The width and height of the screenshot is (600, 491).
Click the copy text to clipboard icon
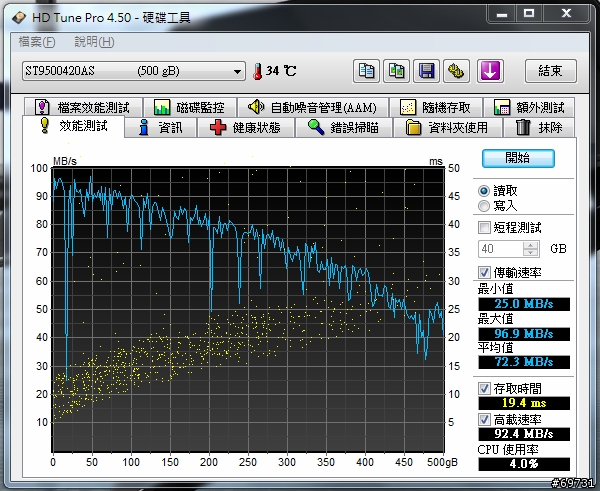point(366,71)
